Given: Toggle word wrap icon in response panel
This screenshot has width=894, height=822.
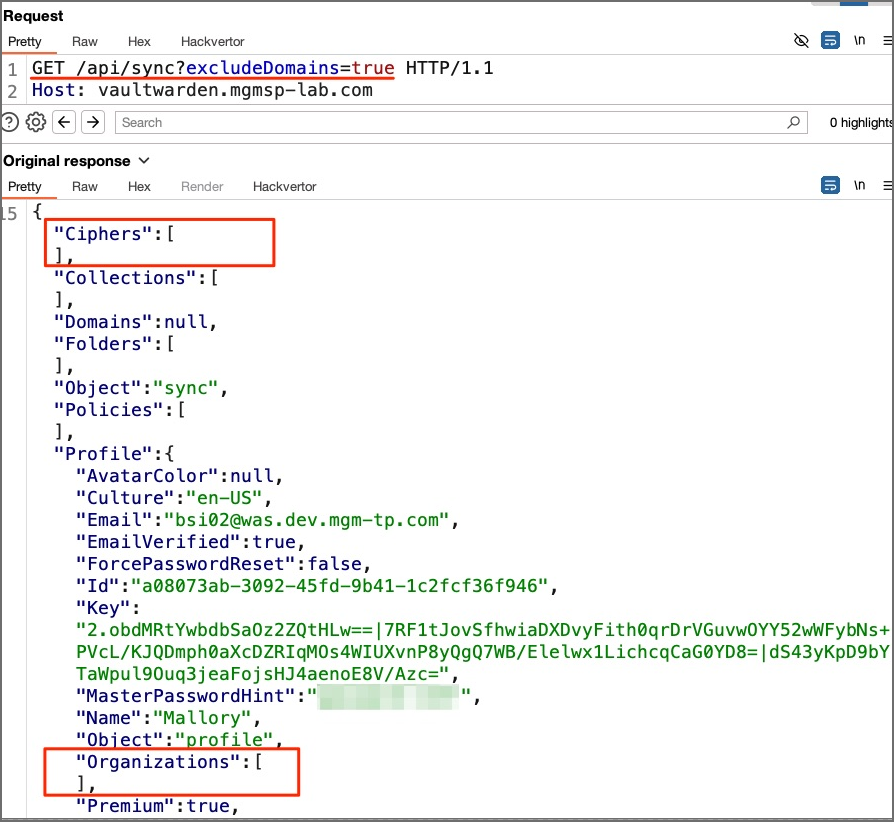Looking at the screenshot, I should pyautogui.click(x=830, y=186).
